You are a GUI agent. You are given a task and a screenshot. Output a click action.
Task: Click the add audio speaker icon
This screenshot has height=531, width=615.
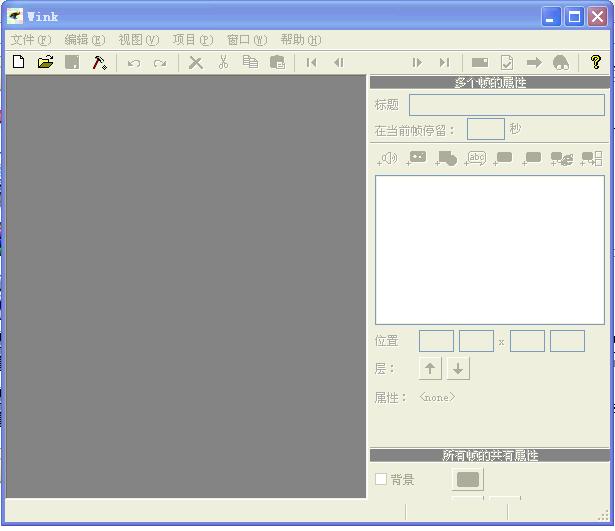[387, 158]
